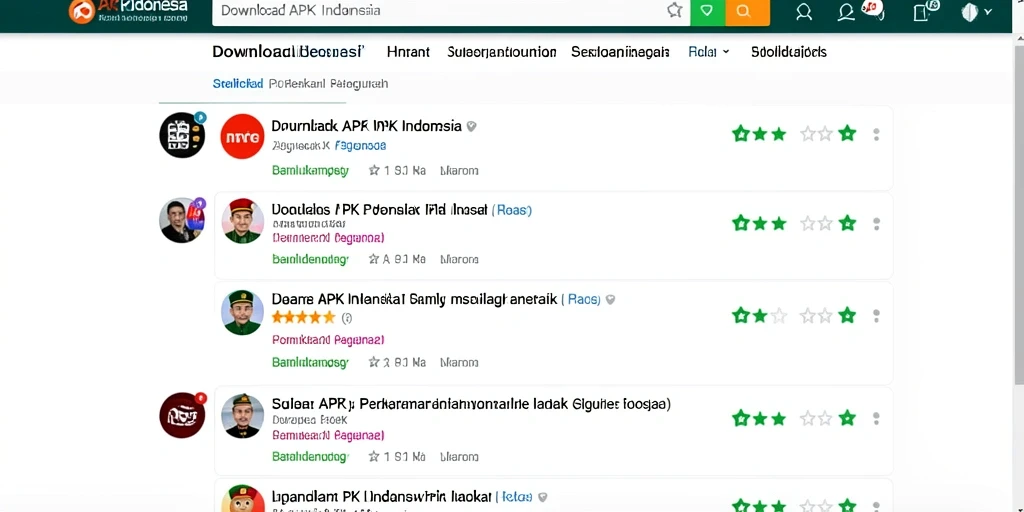This screenshot has width=1024, height=512.
Task: Click verified badge after (Raos) link
Action: 611,299
